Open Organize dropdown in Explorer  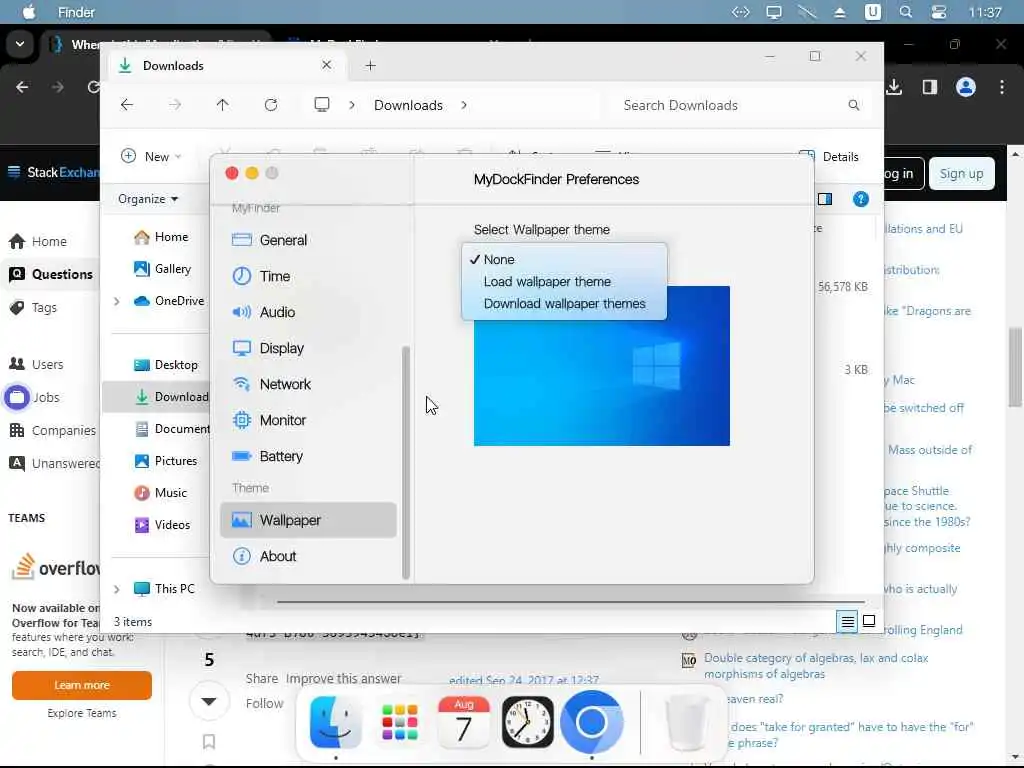coord(148,199)
